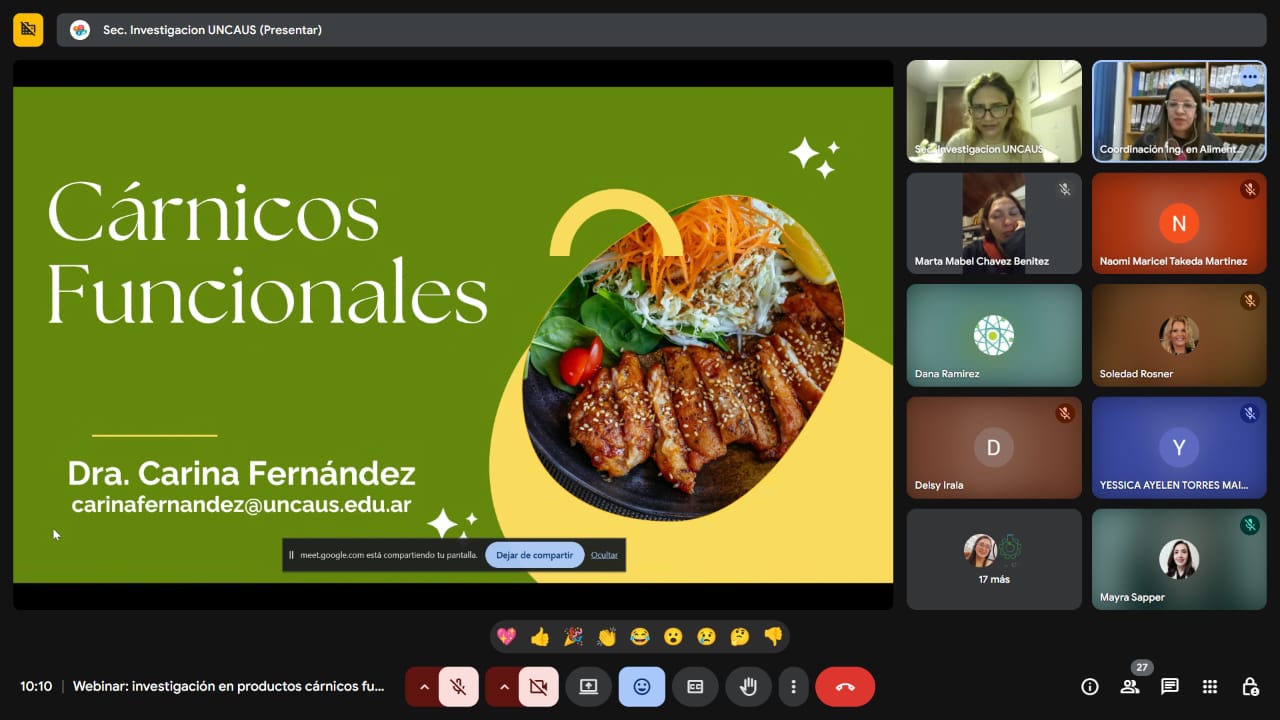Select Delsy Irala participant tile
Viewport: 1280px width, 720px height.
point(994,447)
